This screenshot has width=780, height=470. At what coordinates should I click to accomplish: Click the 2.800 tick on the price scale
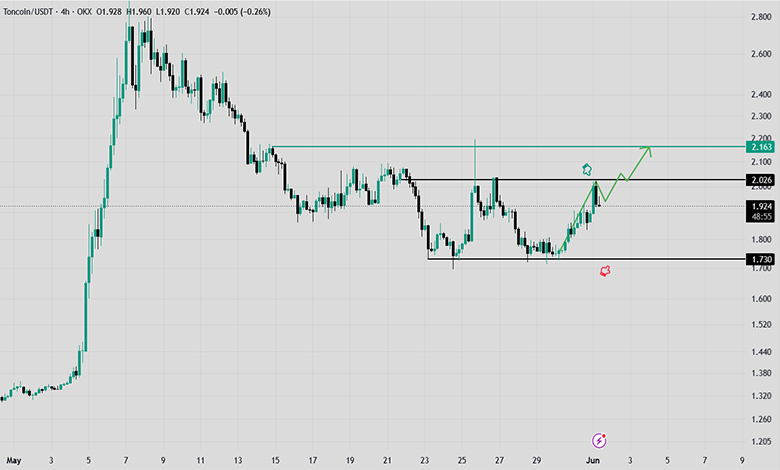(761, 17)
